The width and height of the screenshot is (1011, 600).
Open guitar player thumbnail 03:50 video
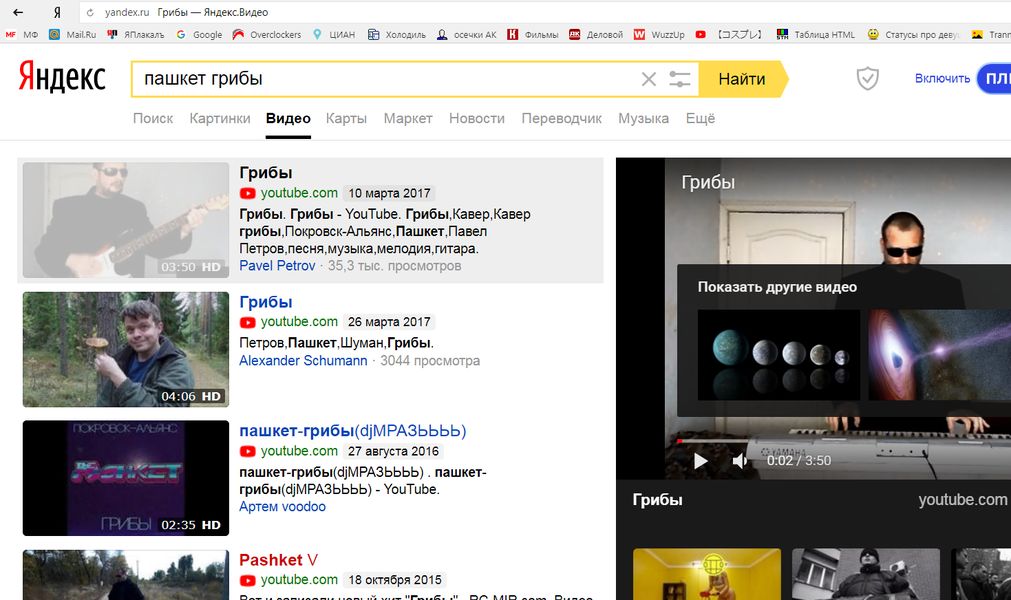click(x=126, y=220)
